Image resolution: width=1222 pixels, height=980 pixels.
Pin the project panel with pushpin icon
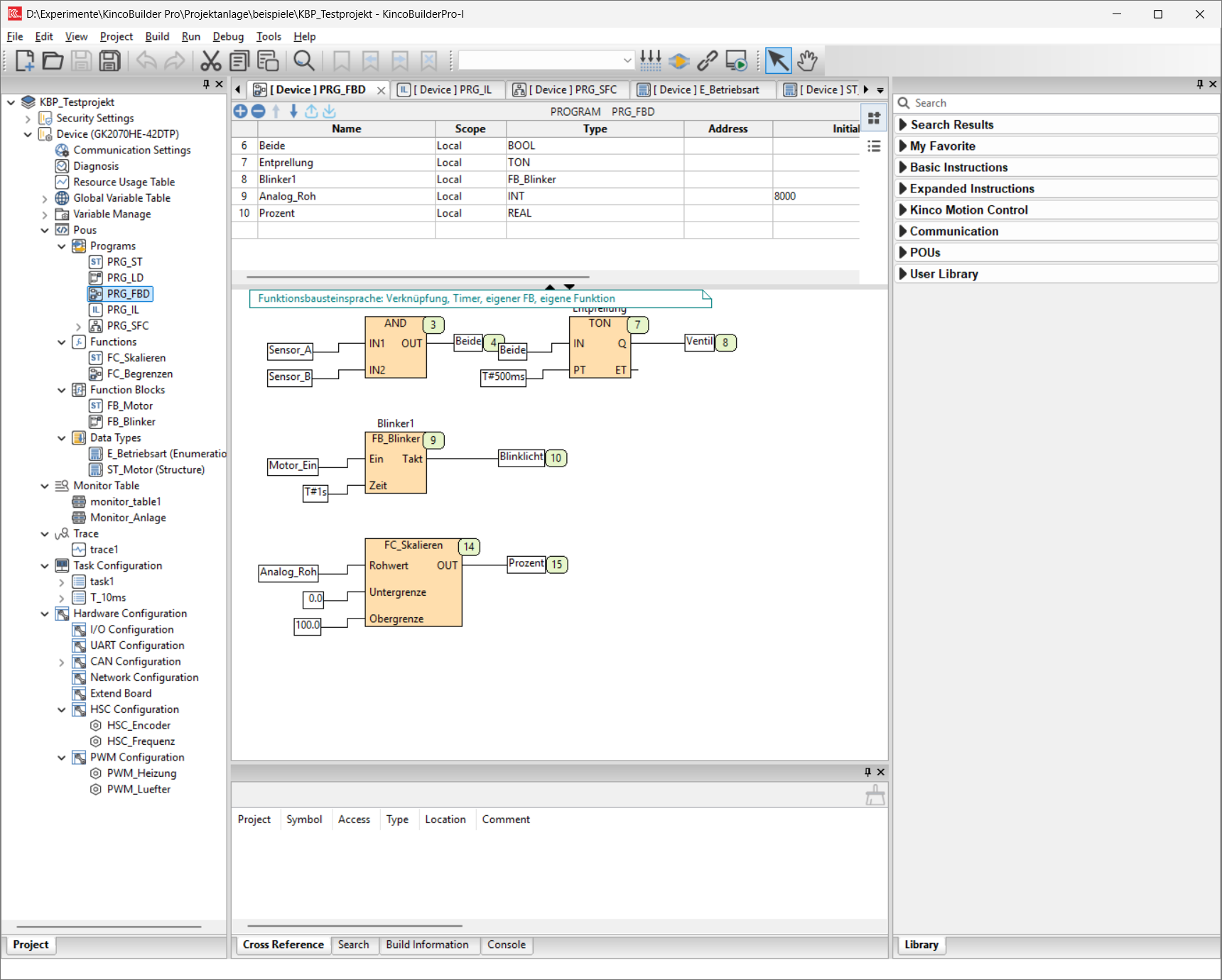click(x=206, y=85)
